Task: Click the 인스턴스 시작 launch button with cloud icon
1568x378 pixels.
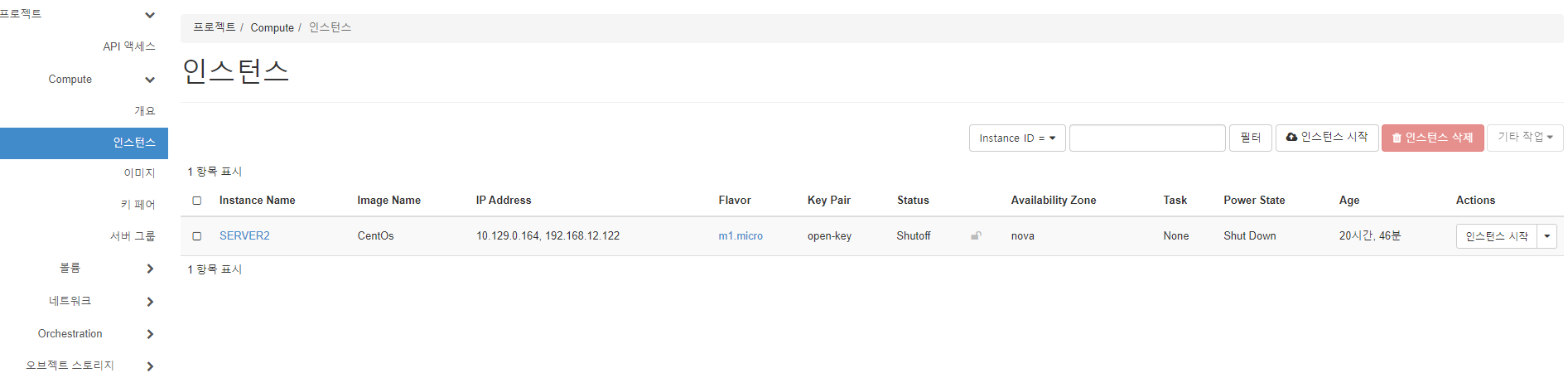Action: pos(1327,138)
